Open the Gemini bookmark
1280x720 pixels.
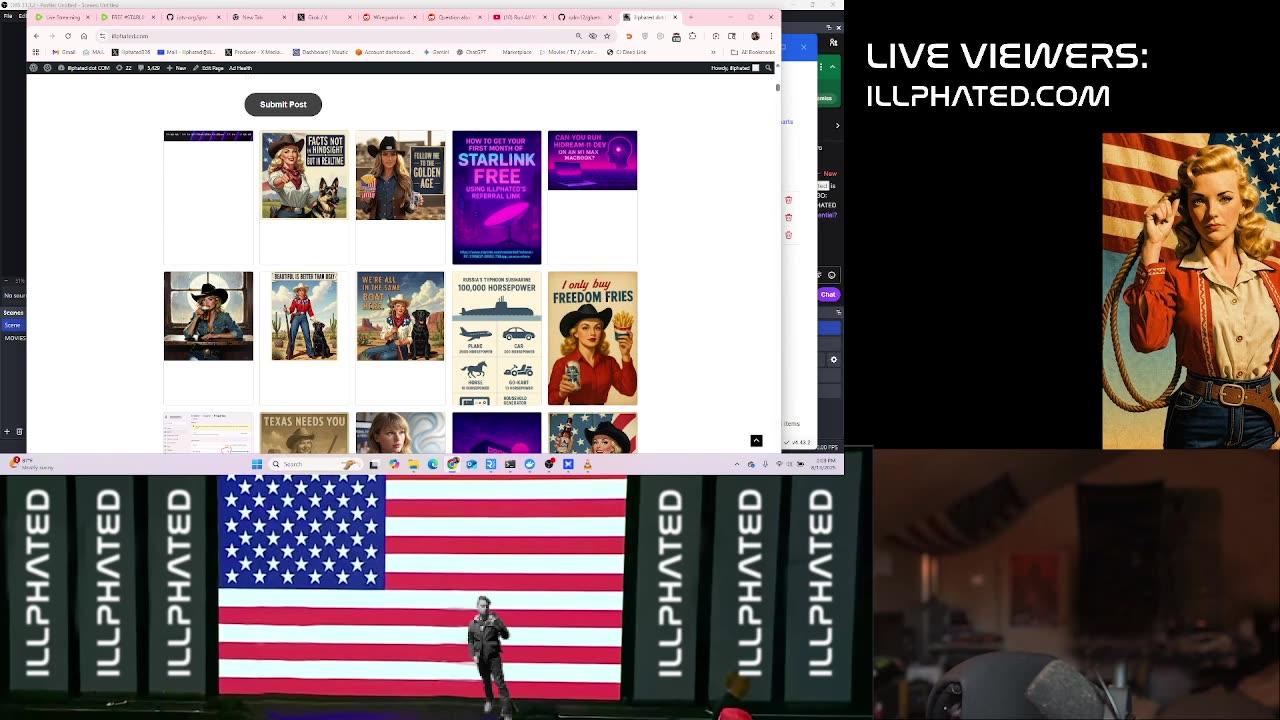[x=436, y=52]
